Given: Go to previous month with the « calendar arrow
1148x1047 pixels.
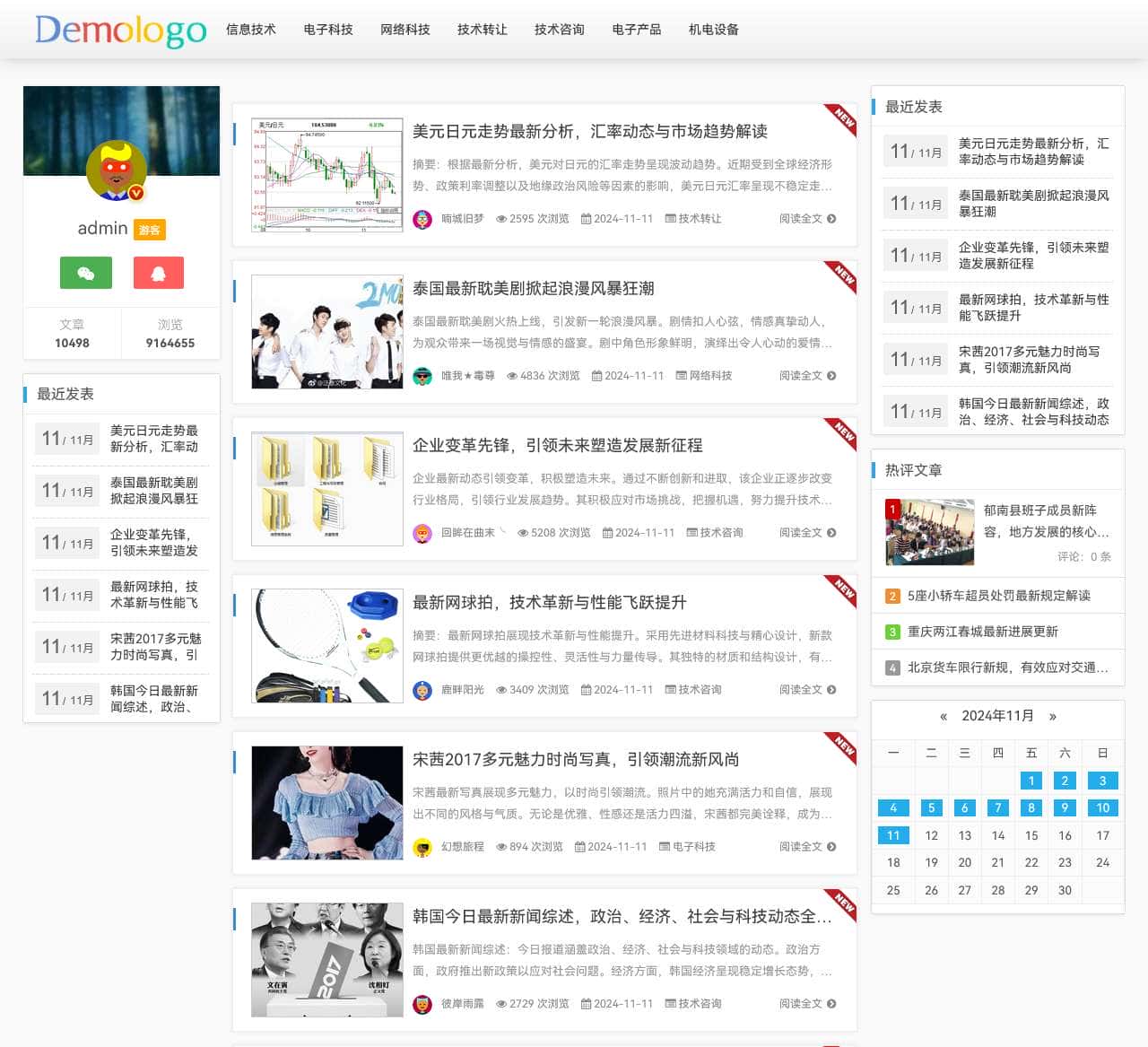Looking at the screenshot, I should [944, 717].
